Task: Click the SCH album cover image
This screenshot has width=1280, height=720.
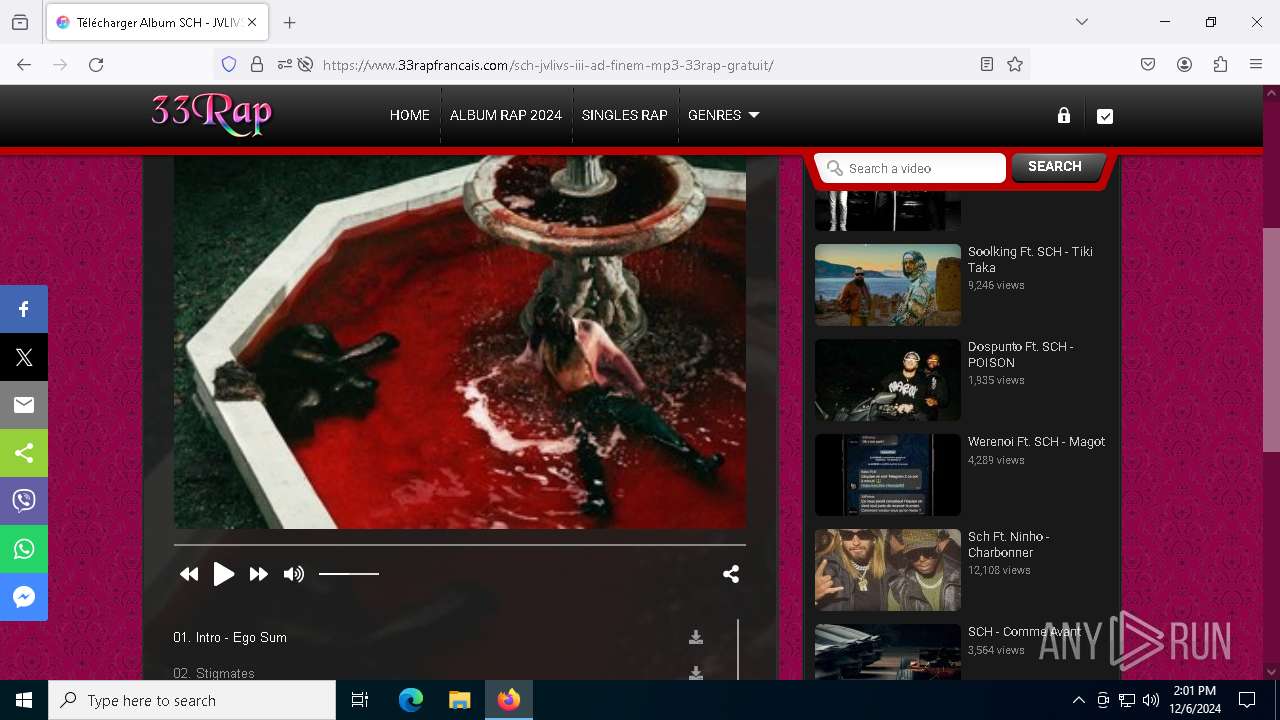Action: pos(460,342)
